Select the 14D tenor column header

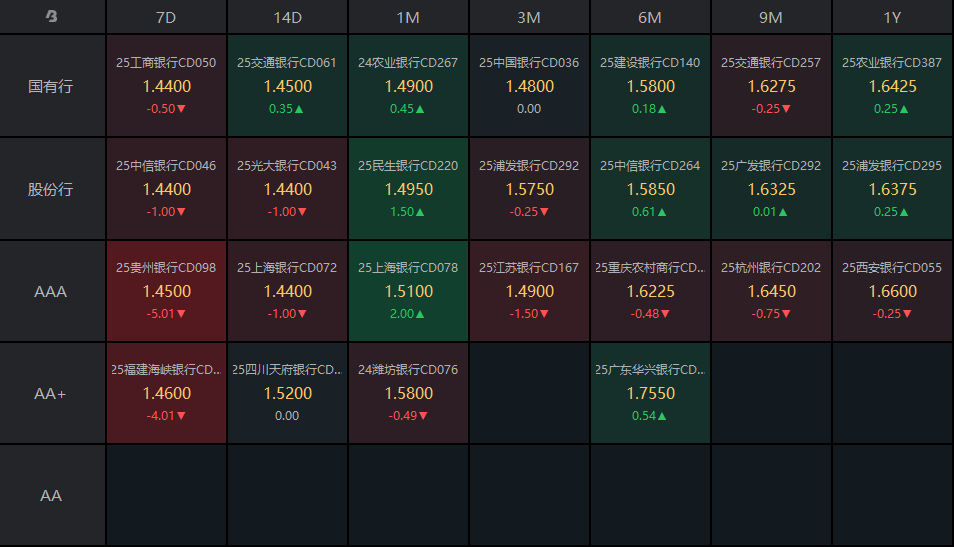(287, 17)
